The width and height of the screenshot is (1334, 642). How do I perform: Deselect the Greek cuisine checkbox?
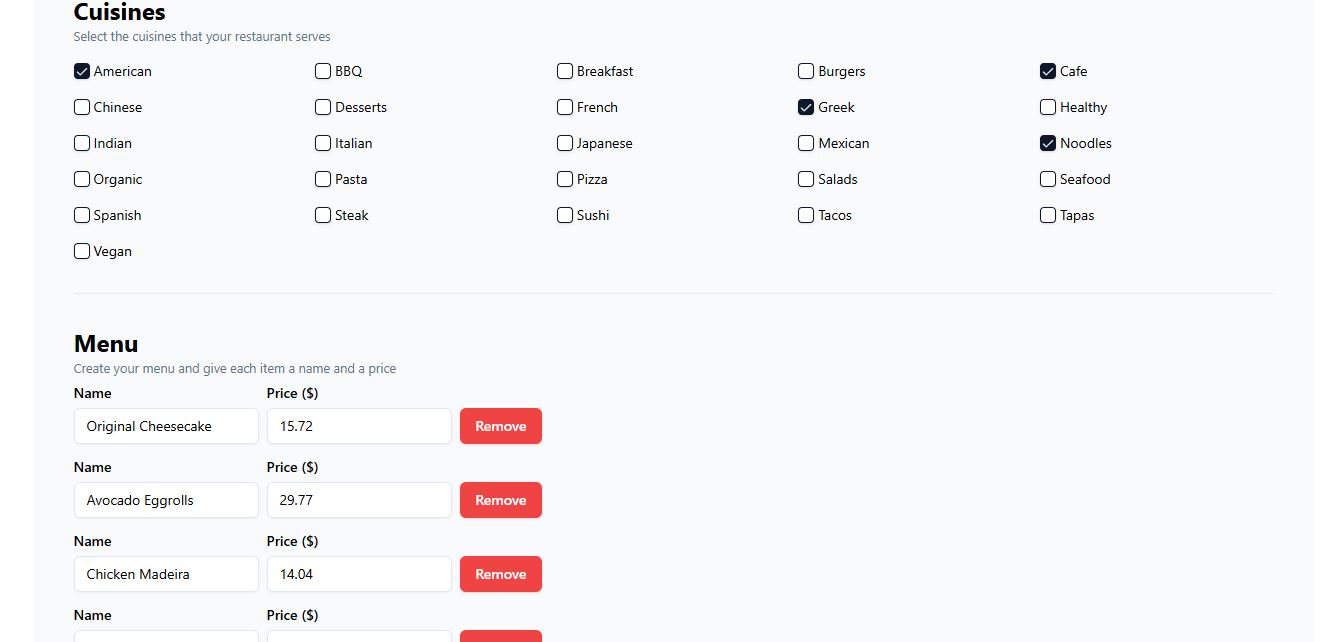pos(806,107)
